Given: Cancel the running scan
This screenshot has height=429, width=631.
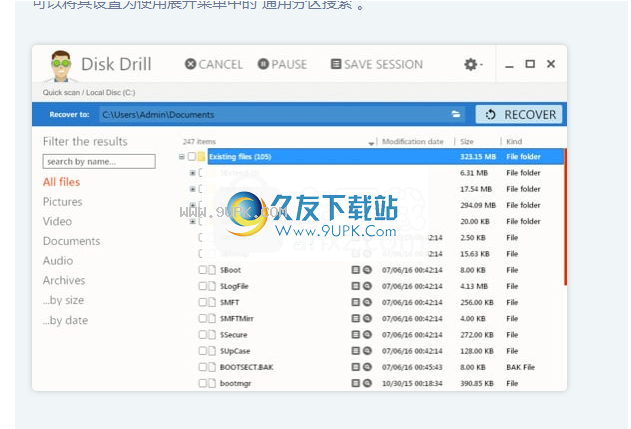Looking at the screenshot, I should [214, 64].
